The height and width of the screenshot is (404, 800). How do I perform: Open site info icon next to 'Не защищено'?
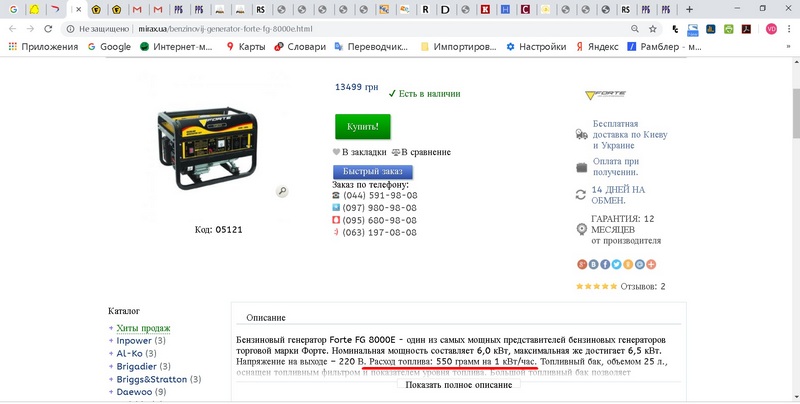coord(71,29)
